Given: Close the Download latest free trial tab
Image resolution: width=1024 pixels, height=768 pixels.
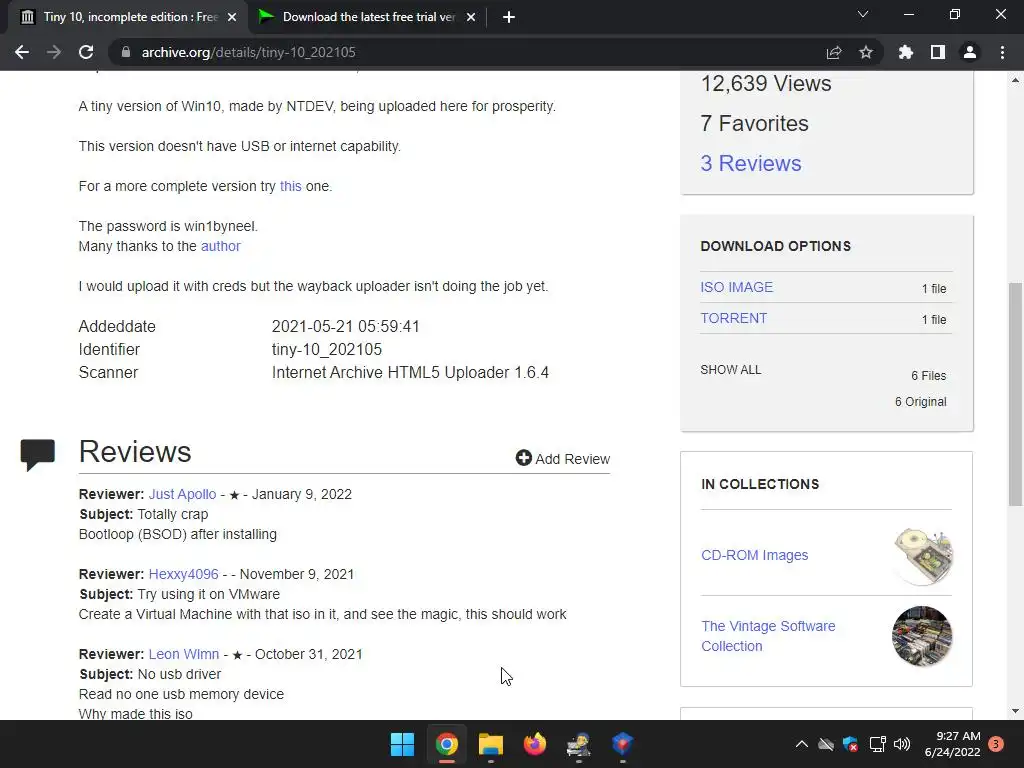Looking at the screenshot, I should (x=471, y=17).
